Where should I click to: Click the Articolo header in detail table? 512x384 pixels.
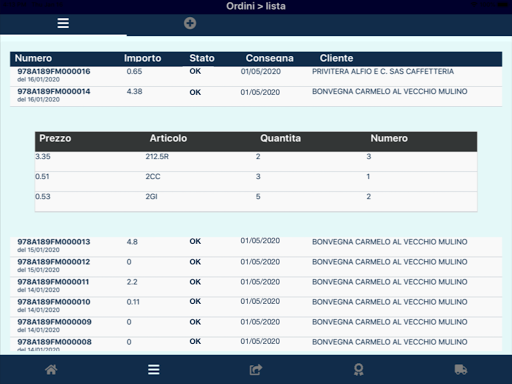(168, 138)
